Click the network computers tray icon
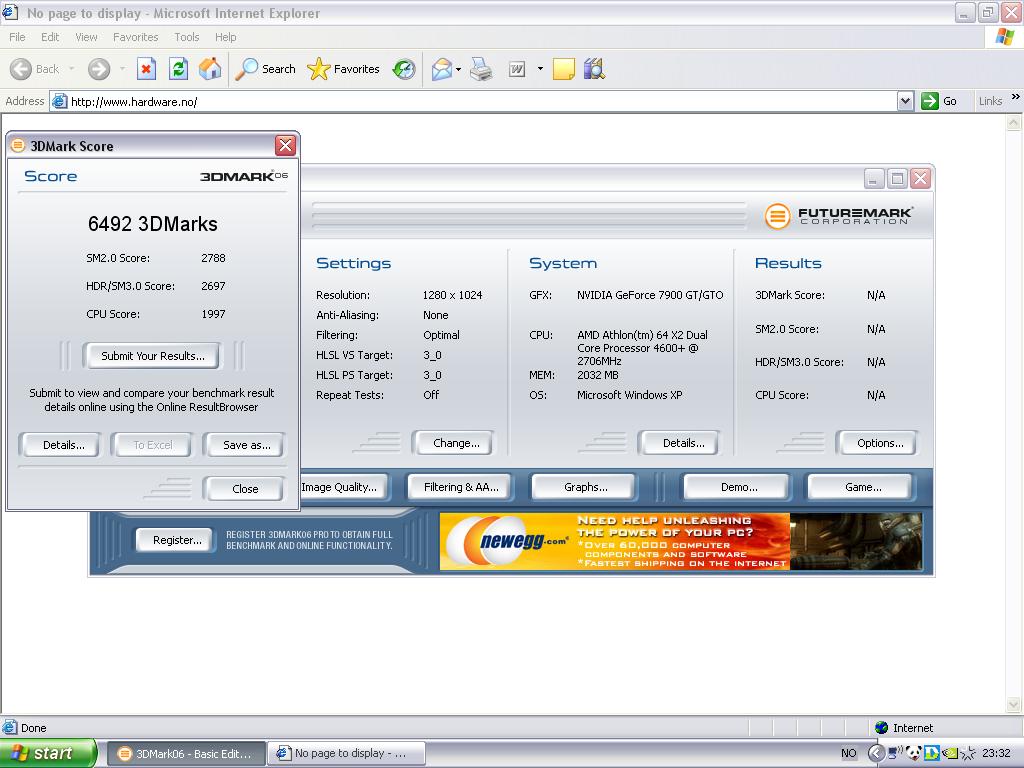The image size is (1024, 768). tap(895, 753)
